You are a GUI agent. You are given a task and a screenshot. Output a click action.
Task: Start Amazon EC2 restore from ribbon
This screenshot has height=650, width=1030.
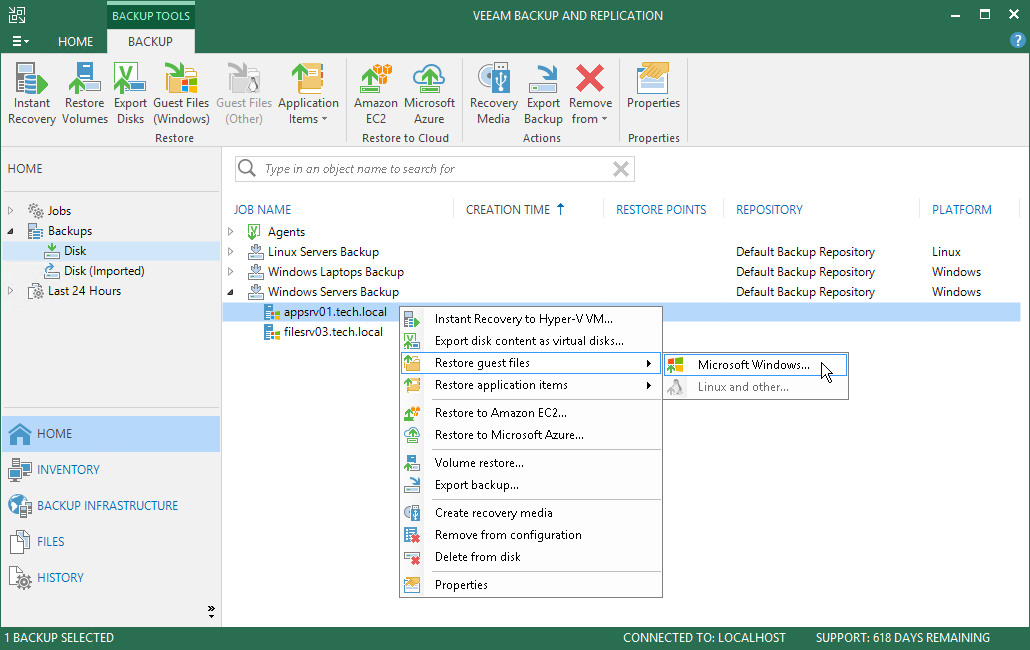[x=376, y=93]
